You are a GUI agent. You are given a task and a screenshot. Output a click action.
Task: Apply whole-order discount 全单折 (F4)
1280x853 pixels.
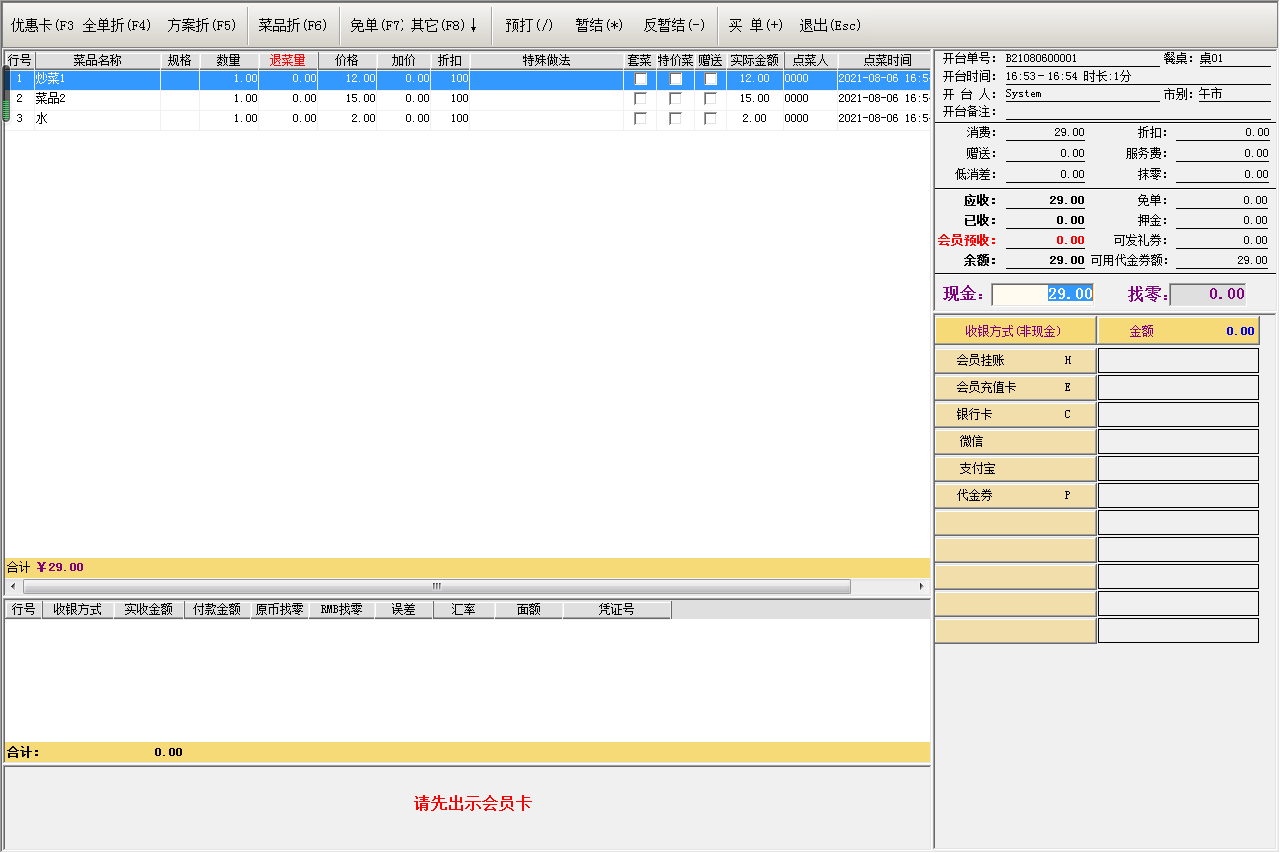pos(117,25)
